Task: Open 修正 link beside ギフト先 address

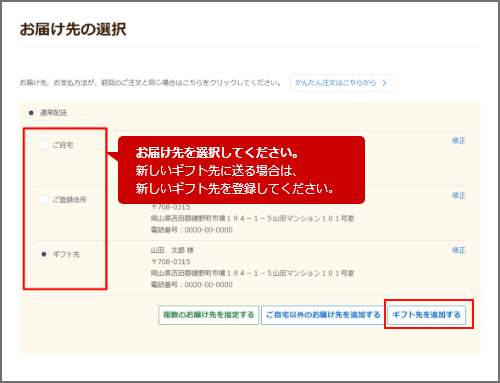Action: tap(458, 250)
